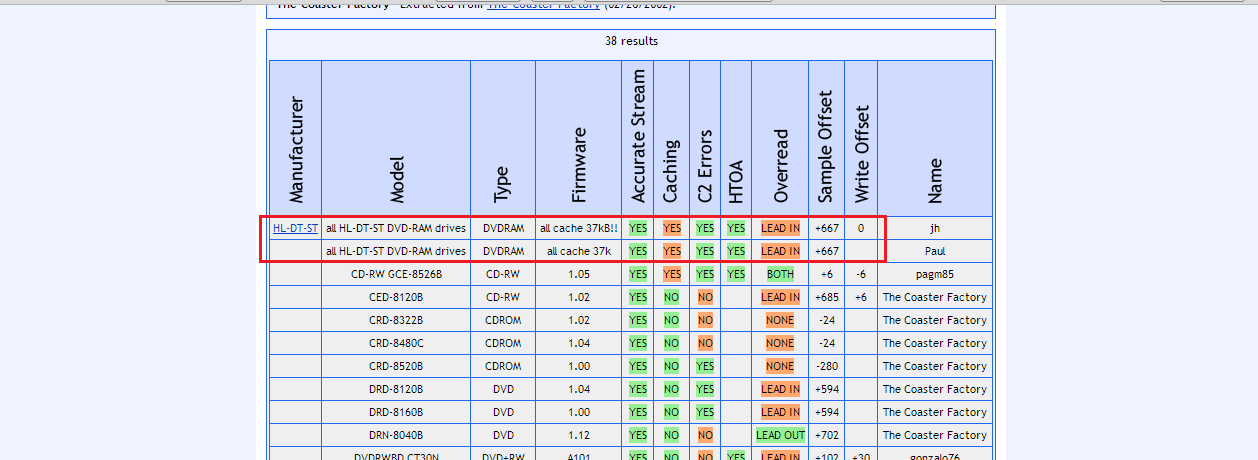Click the -280 sample offset value
Screen dimensions: 1258x460
826,366
